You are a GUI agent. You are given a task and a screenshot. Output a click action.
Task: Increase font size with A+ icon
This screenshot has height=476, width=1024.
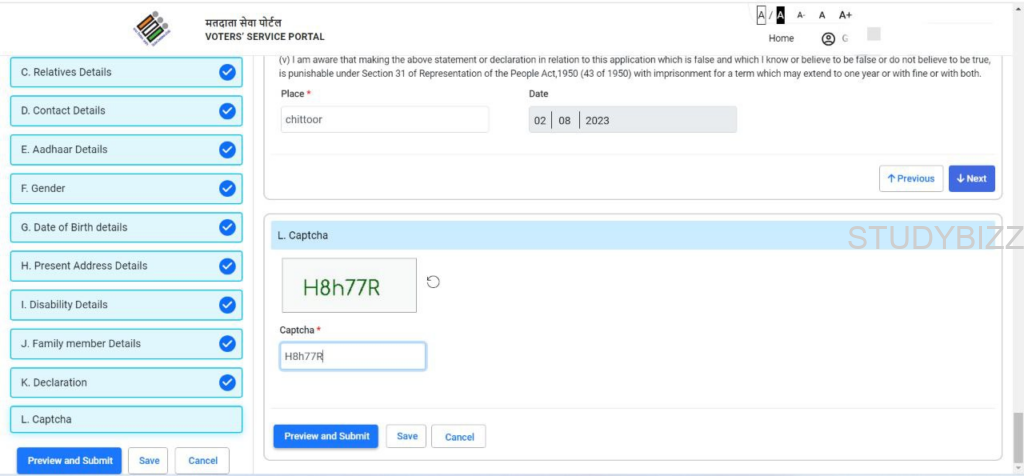pyautogui.click(x=845, y=15)
